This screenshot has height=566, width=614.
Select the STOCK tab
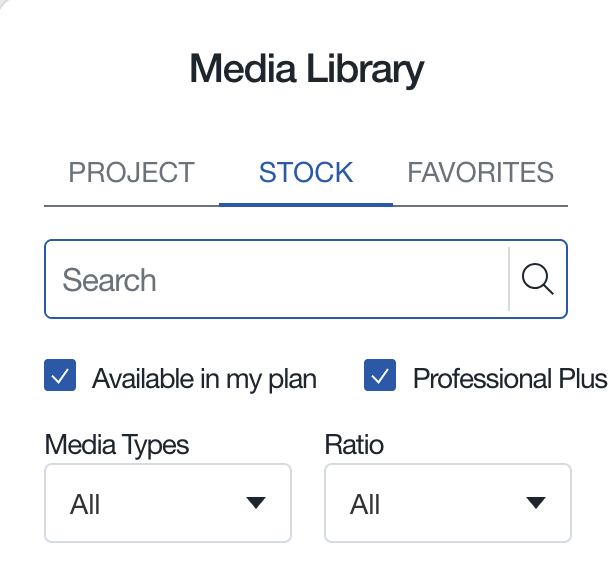point(306,172)
